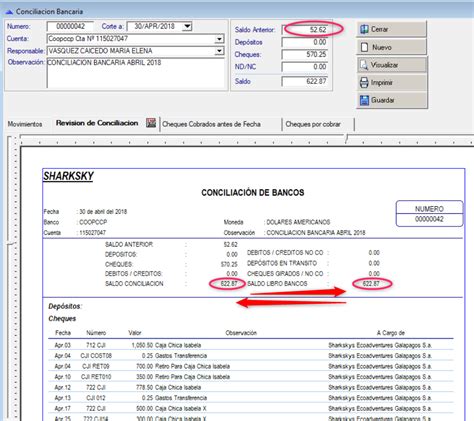Click the window icon beside Conciliacion Bancaria
Viewport: 474px width, 421px height.
(x=9, y=12)
